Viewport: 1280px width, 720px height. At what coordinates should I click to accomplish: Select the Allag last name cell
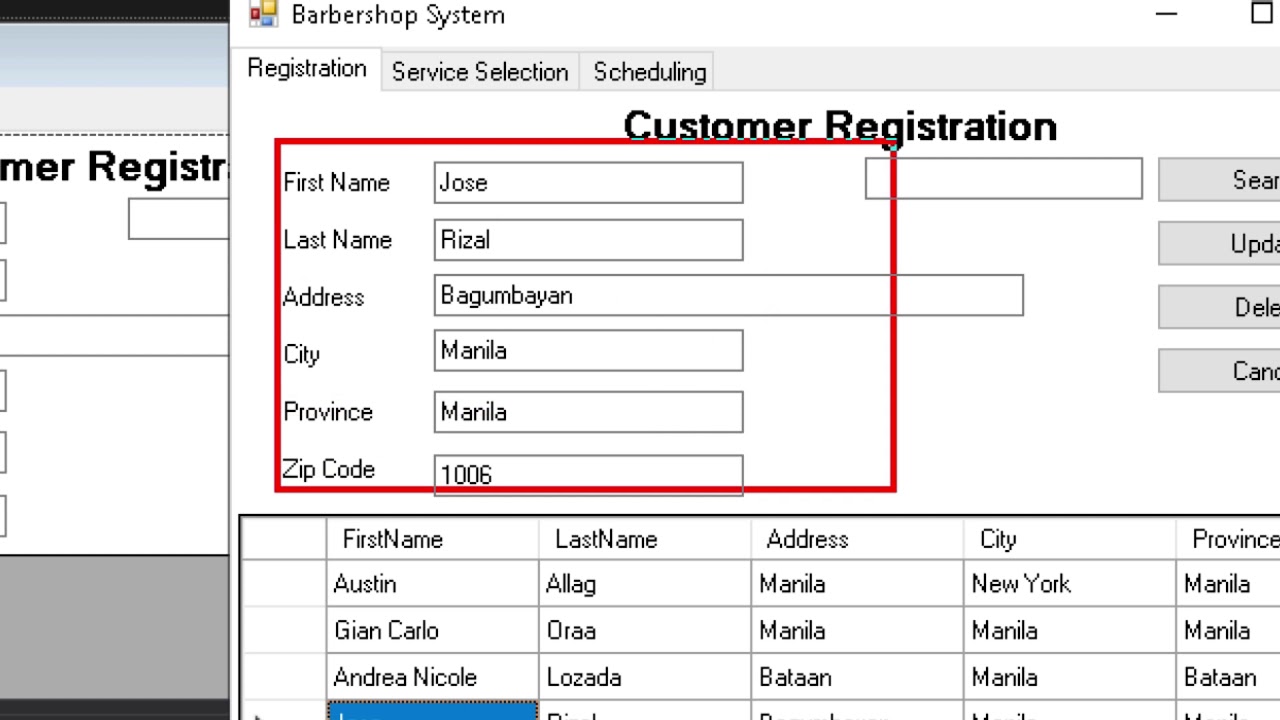click(644, 584)
